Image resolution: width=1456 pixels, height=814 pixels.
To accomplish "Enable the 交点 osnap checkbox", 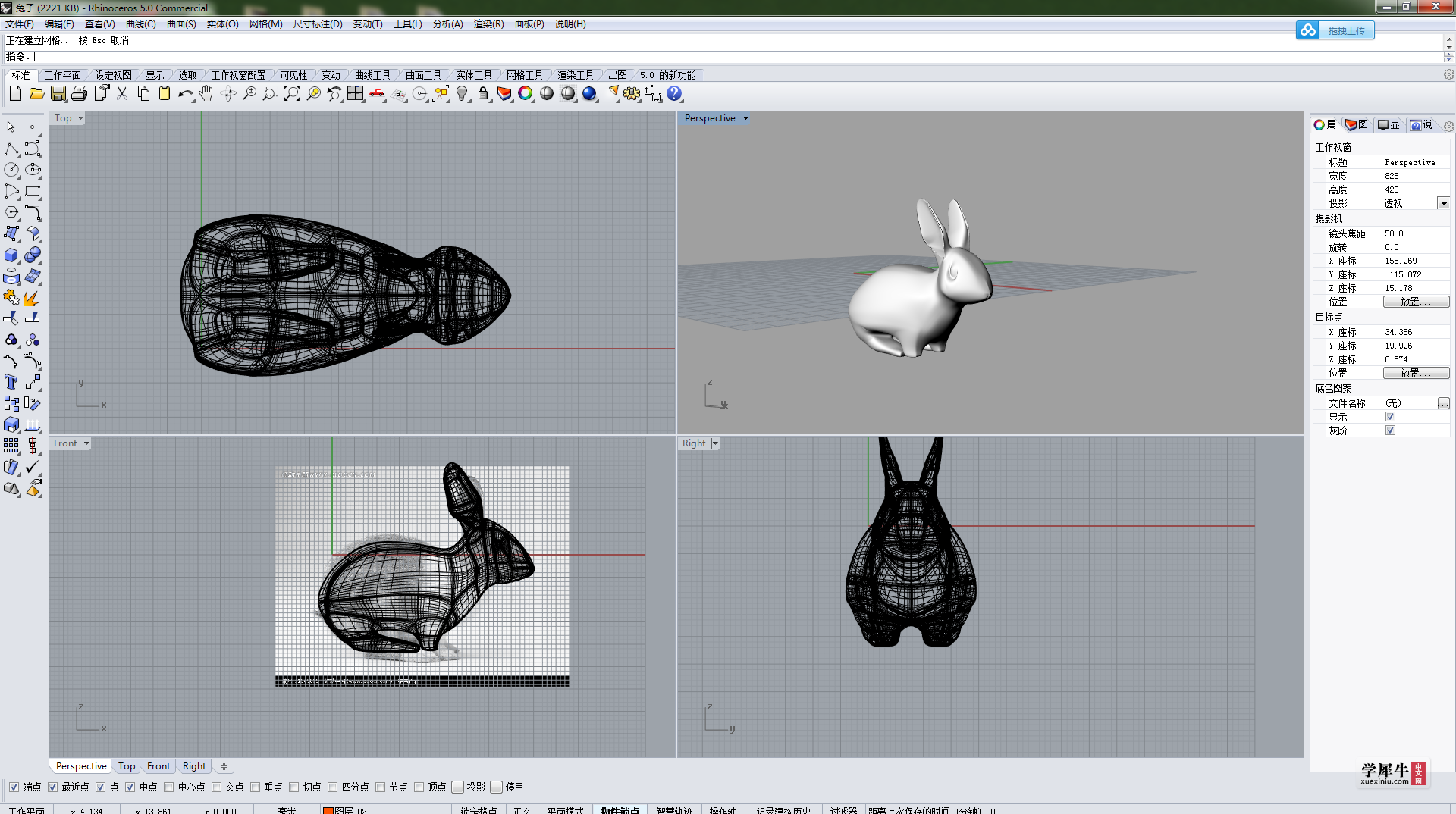I will point(216,787).
